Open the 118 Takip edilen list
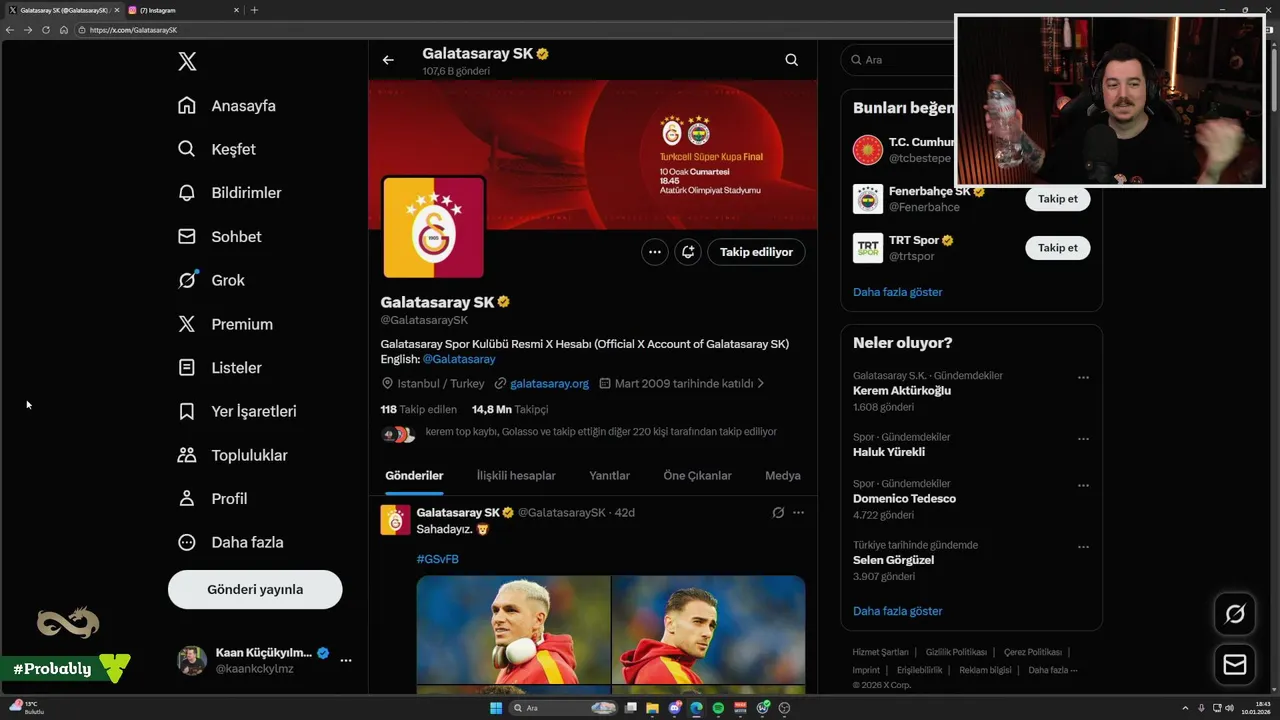Screen dimensions: 1280x720 419,409
